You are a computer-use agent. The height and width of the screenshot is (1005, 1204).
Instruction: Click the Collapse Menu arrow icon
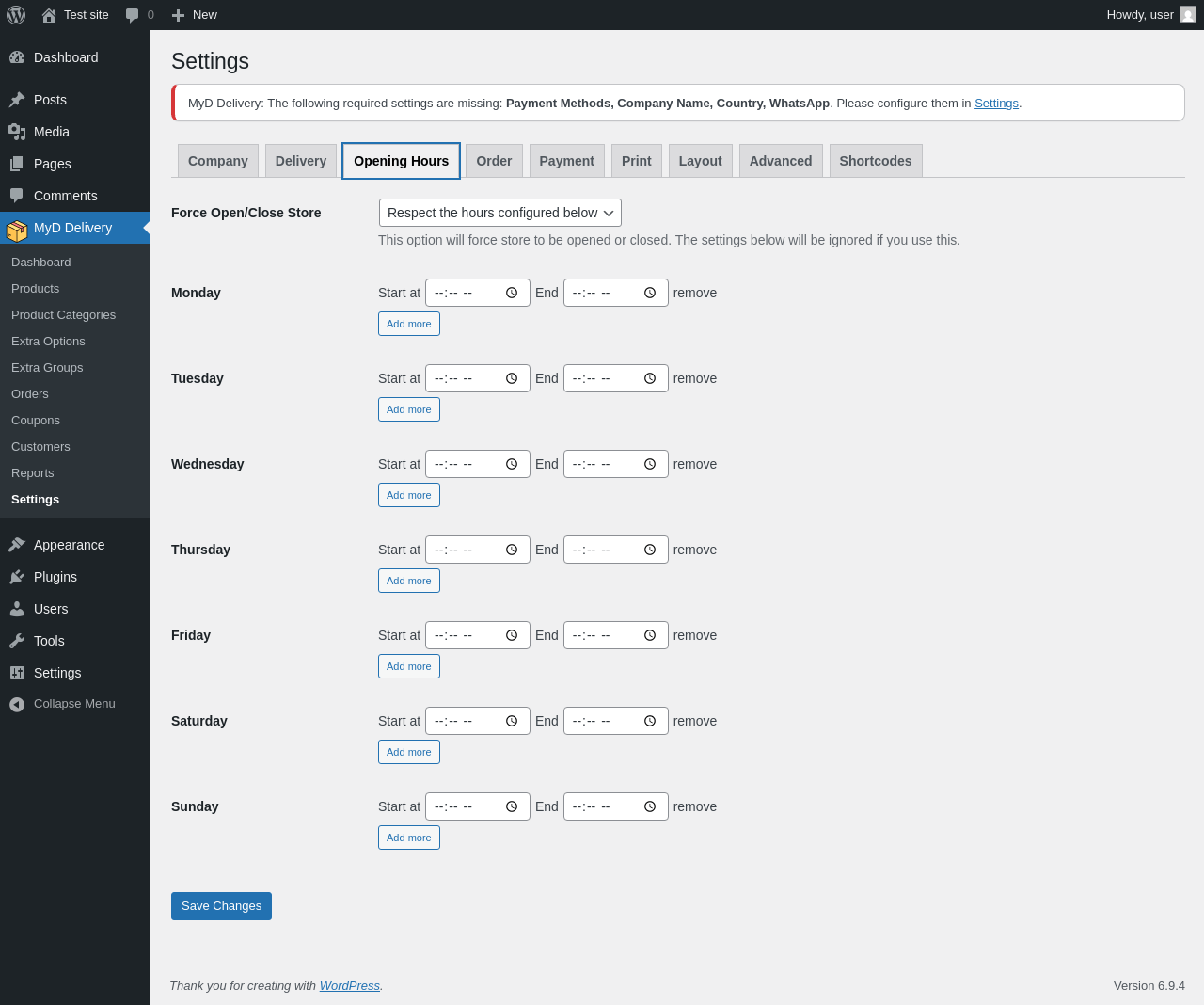coord(17,704)
